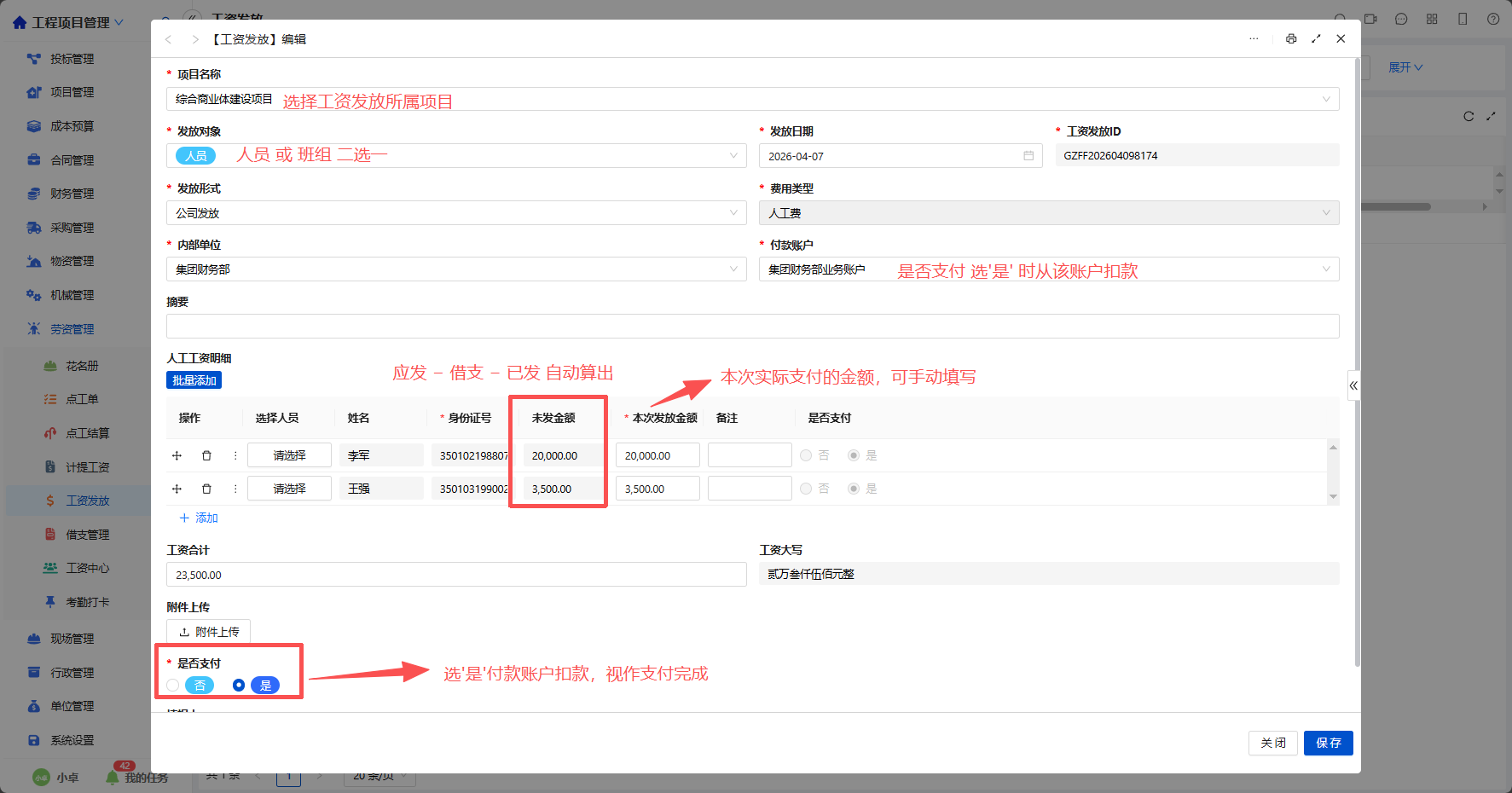
Task: Open 成本预算 in the sidebar
Action: point(72,126)
